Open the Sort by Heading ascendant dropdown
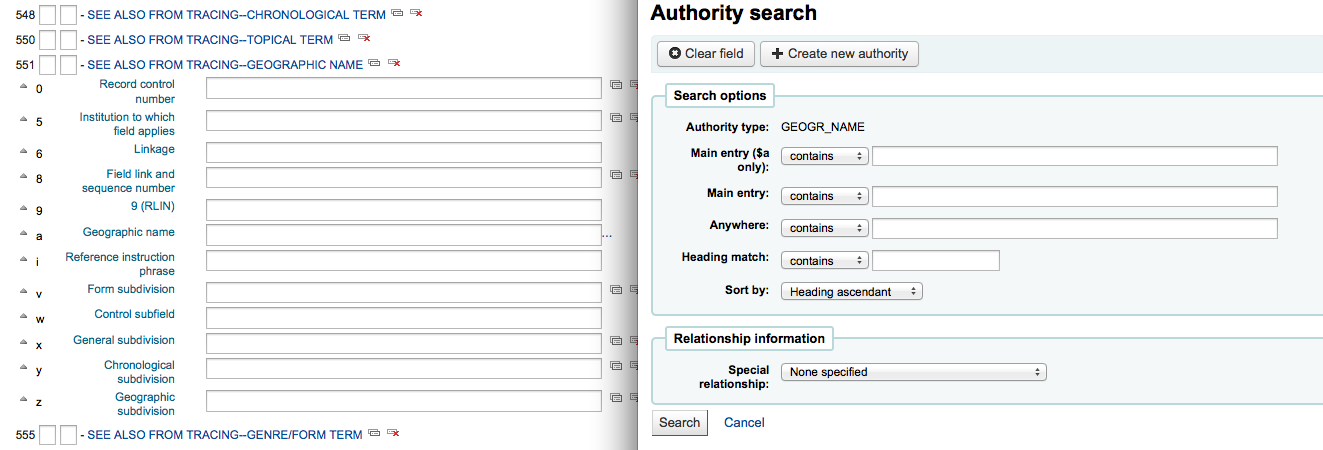This screenshot has height=450, width=1323. (x=852, y=292)
